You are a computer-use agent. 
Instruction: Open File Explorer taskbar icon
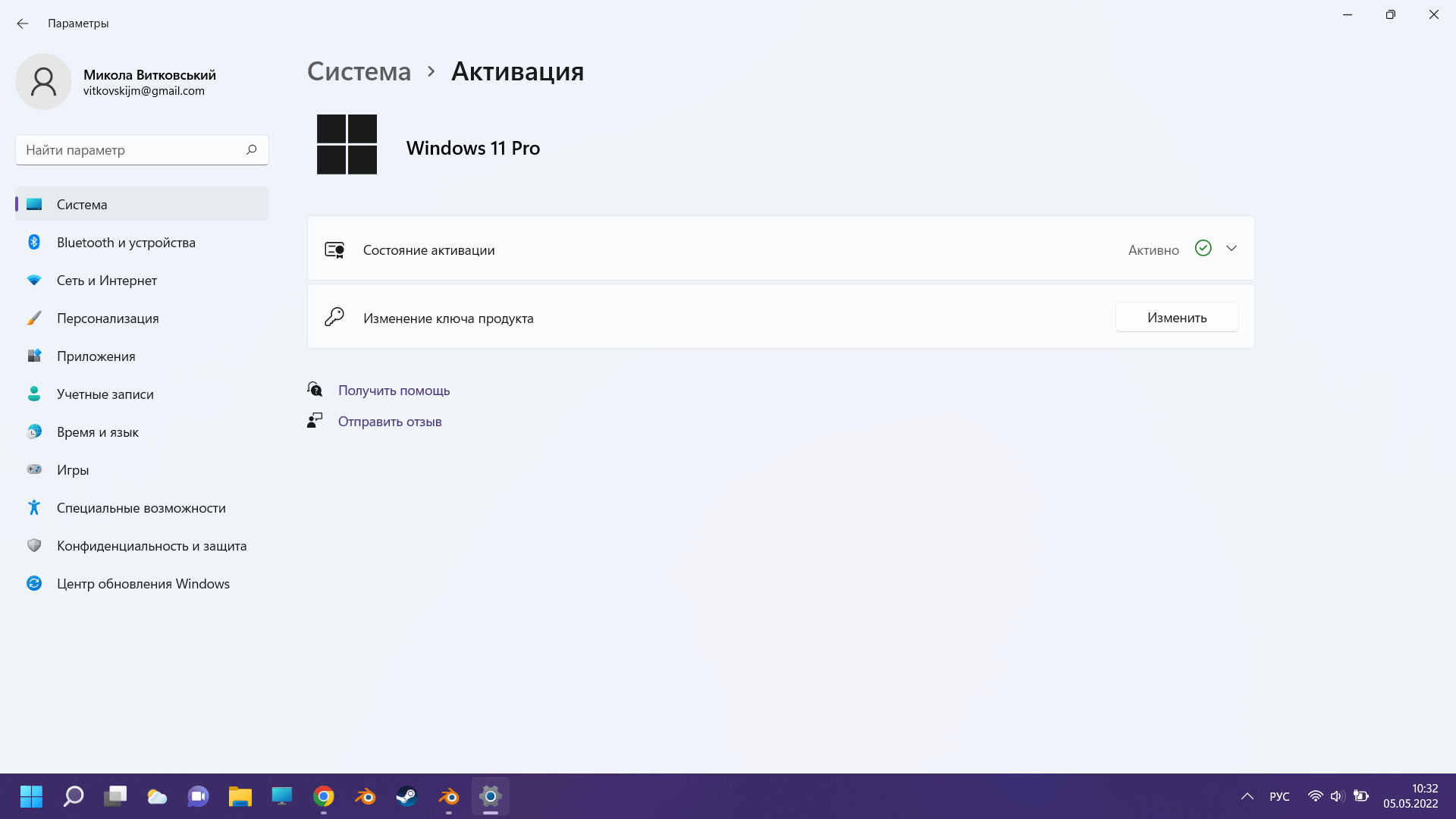click(x=240, y=796)
